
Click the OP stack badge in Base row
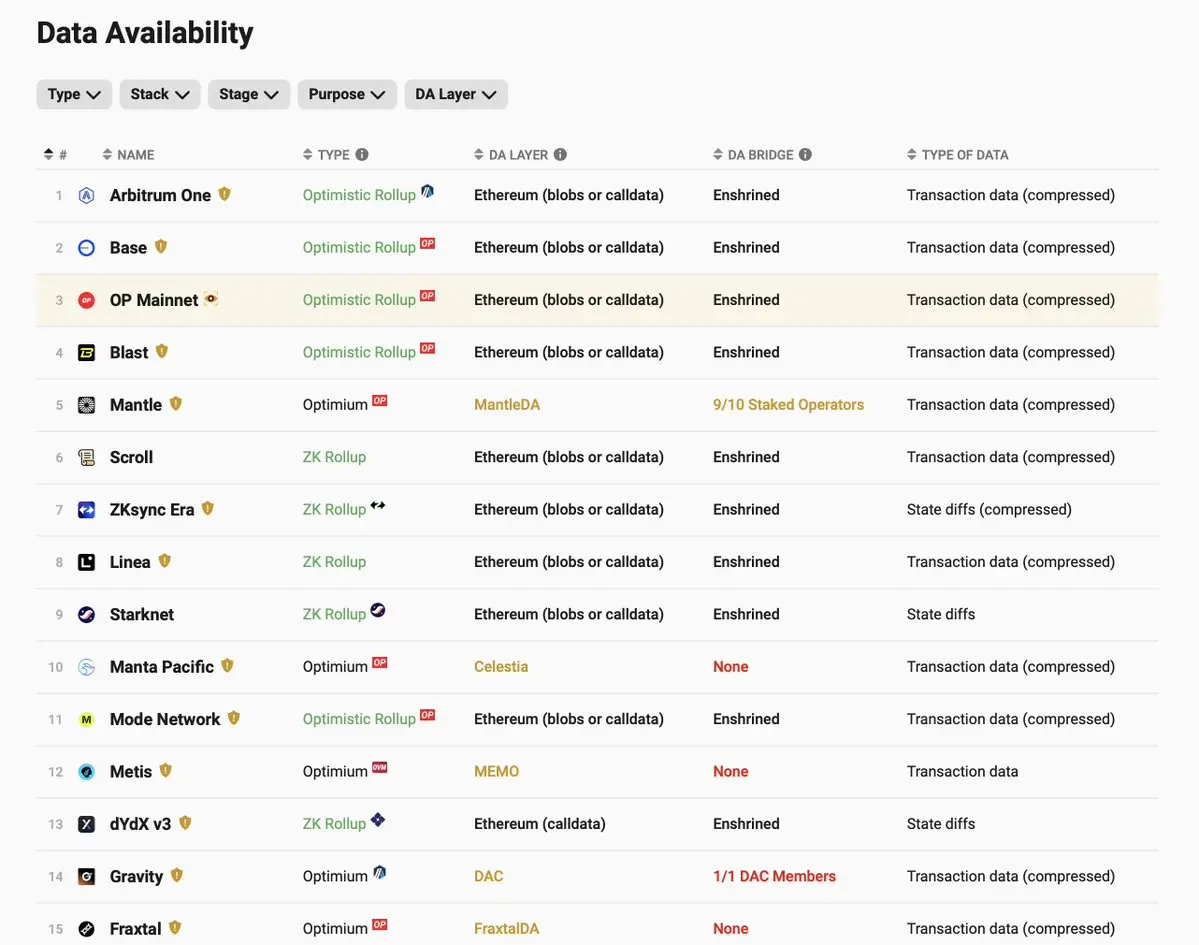(427, 243)
